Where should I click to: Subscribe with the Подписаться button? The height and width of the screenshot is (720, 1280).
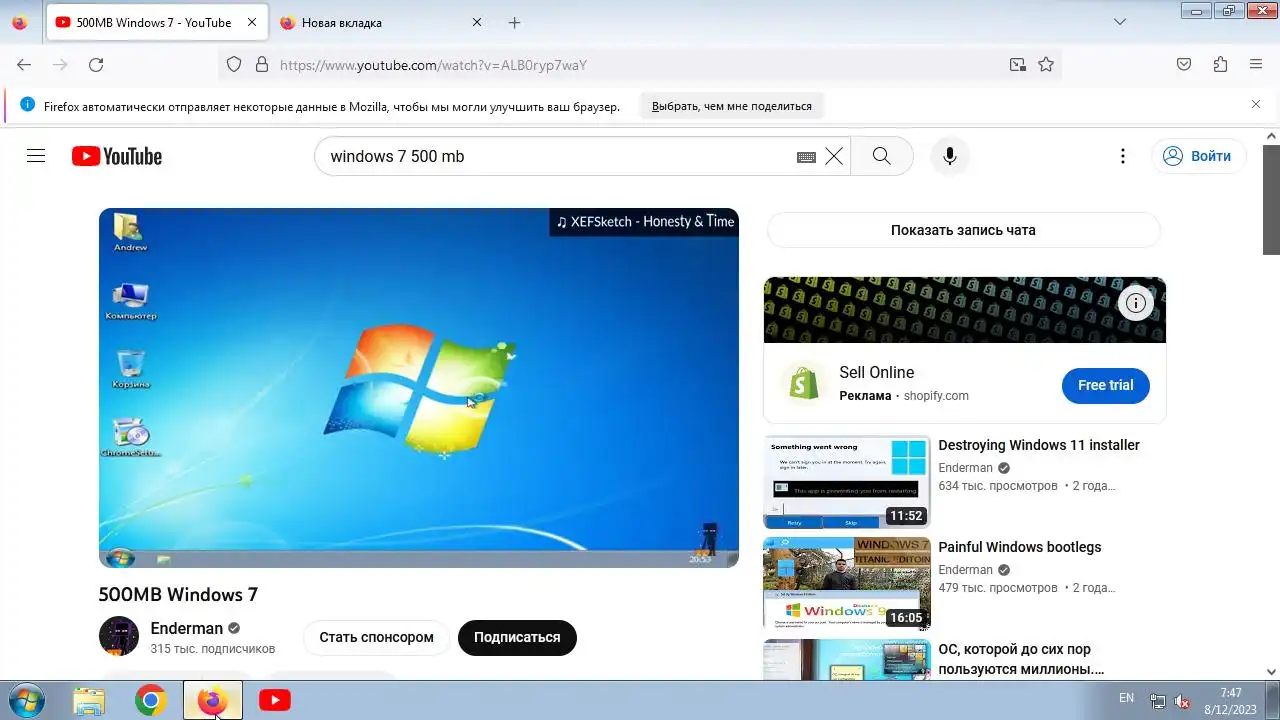(x=517, y=637)
